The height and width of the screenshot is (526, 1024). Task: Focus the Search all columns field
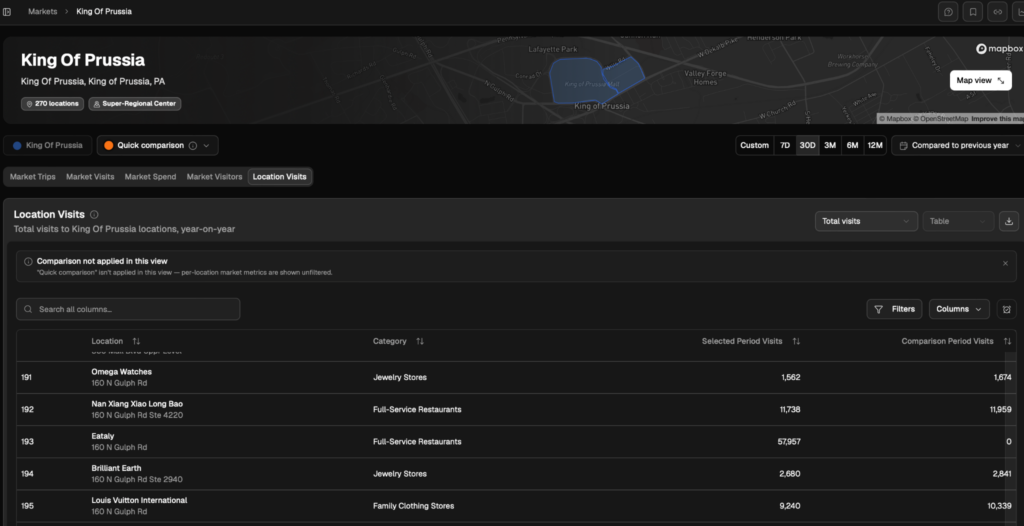point(128,309)
